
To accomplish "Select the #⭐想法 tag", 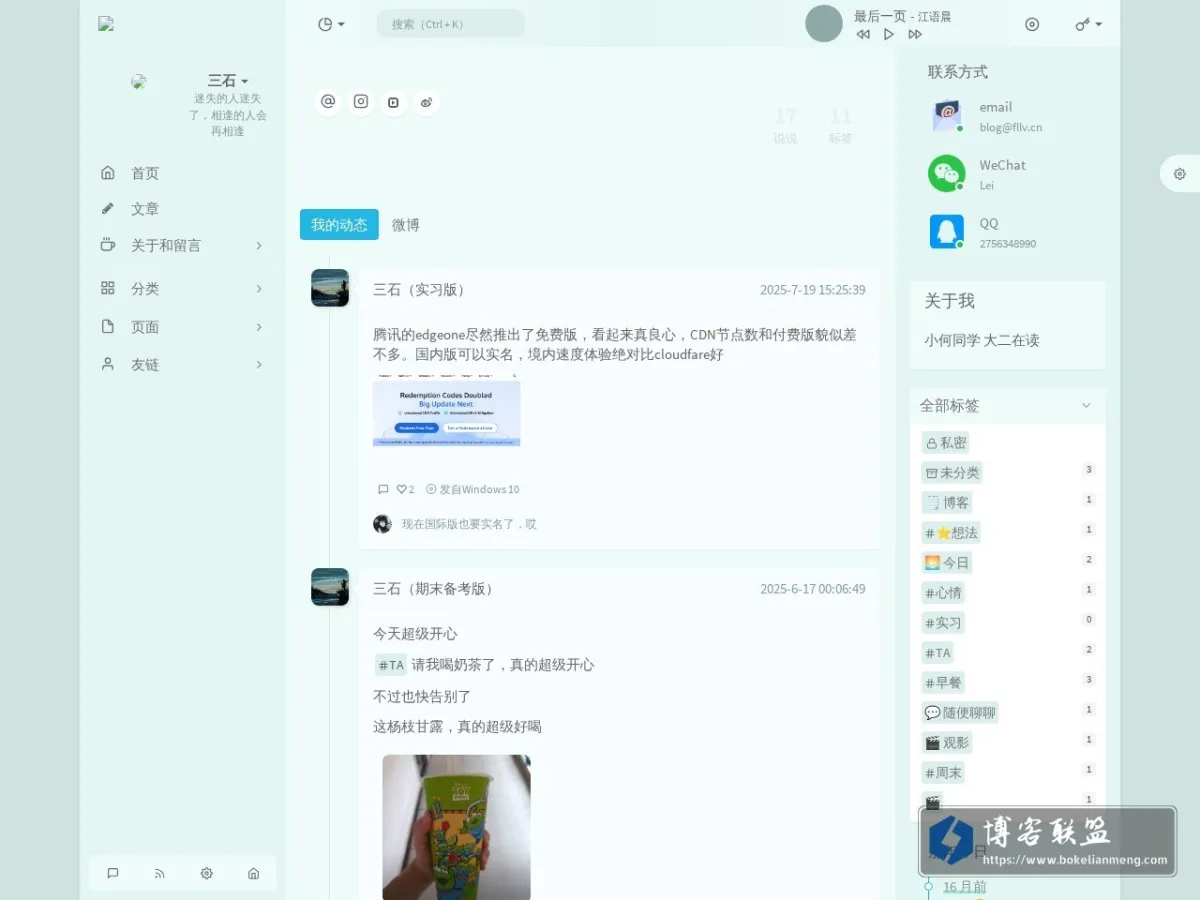I will (952, 533).
